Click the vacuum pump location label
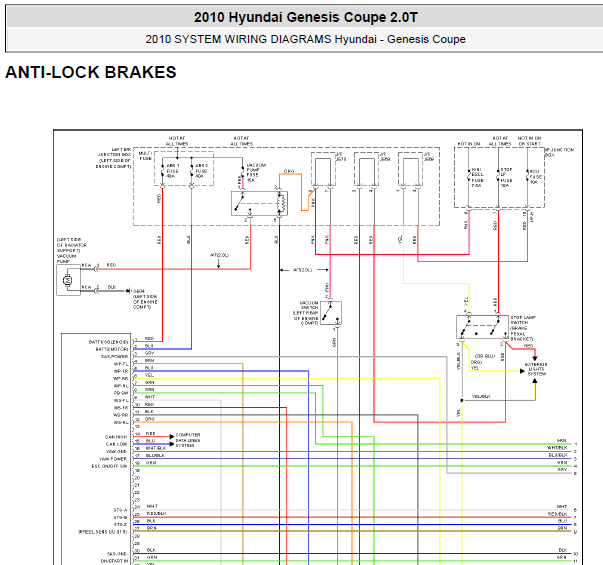 coord(72,250)
